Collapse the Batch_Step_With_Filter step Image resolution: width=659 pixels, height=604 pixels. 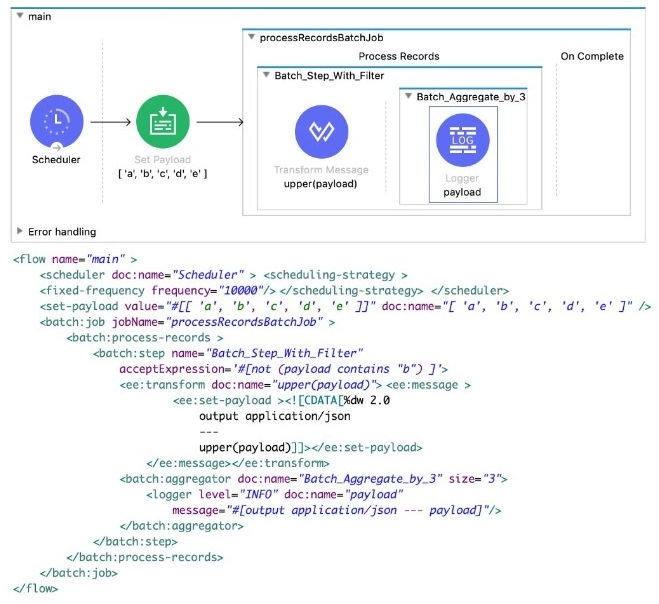pos(265,75)
